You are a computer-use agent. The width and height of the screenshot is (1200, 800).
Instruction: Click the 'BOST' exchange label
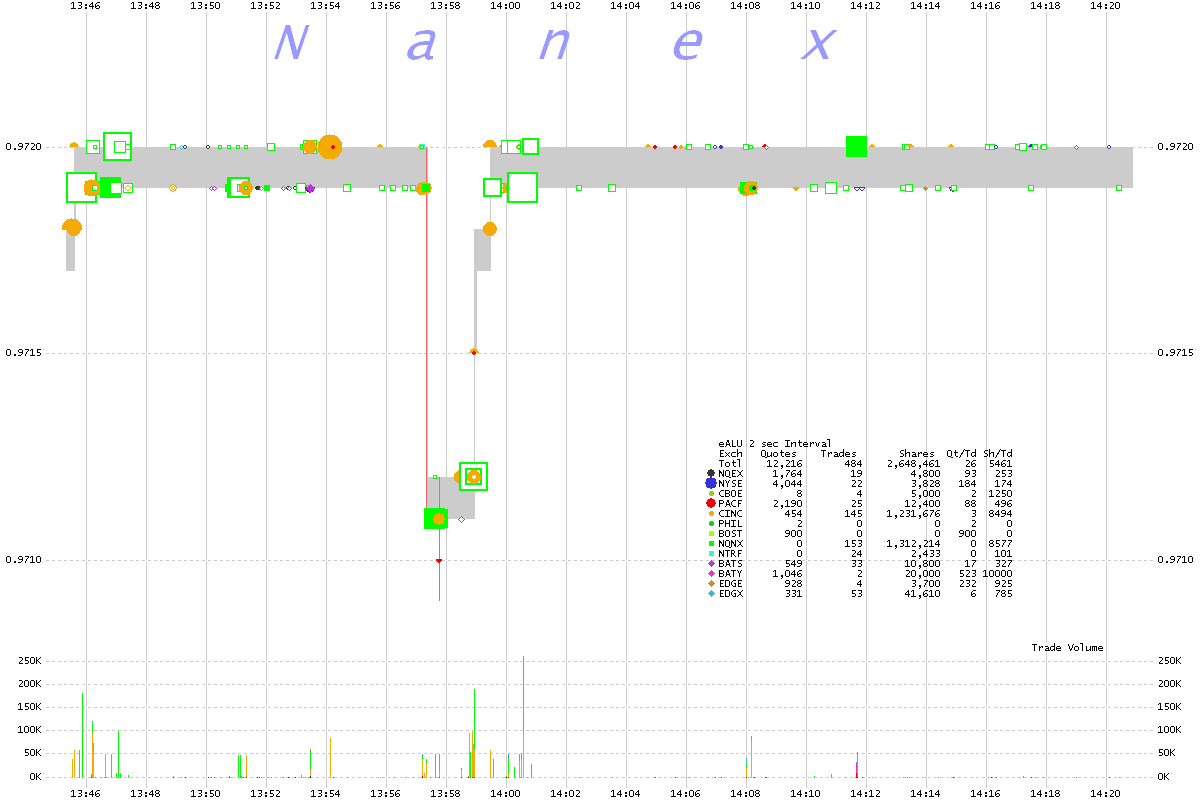point(730,533)
